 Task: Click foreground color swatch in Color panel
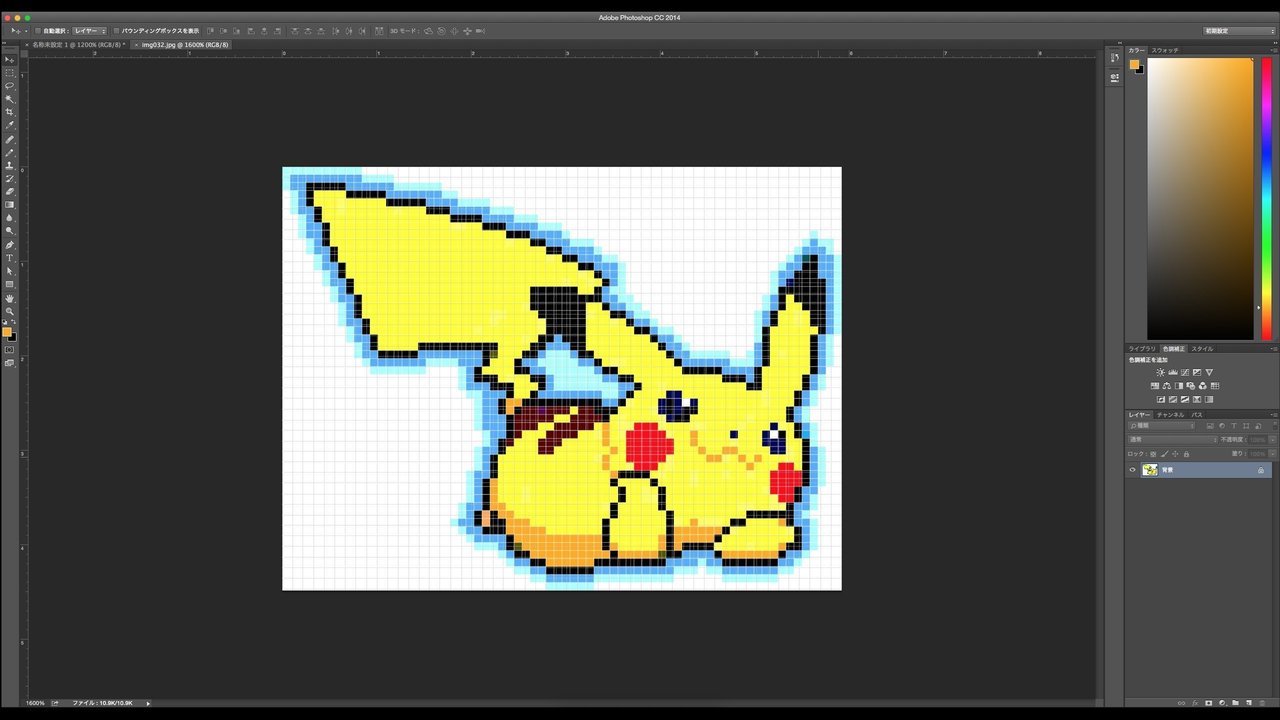tap(1135, 65)
